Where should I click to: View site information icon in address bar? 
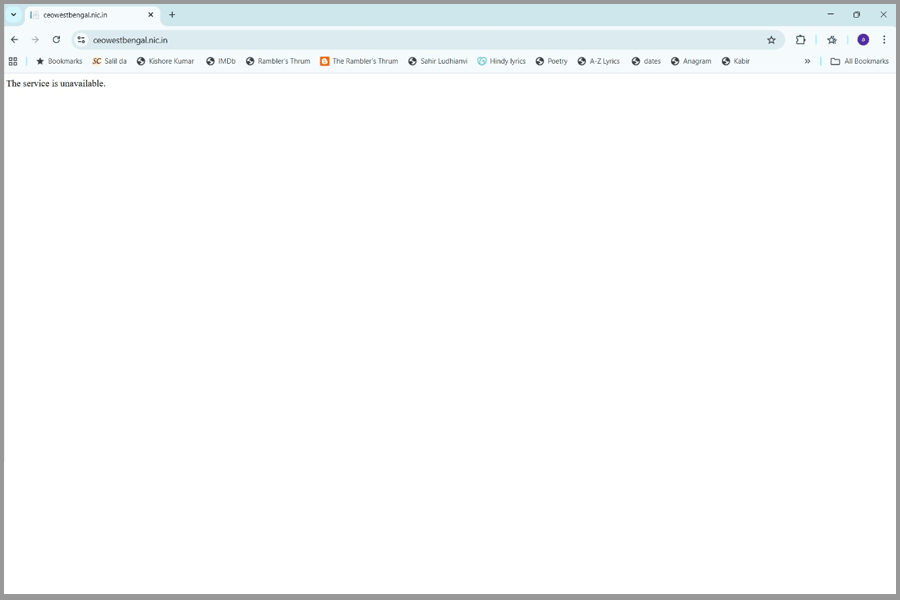pyautogui.click(x=82, y=40)
